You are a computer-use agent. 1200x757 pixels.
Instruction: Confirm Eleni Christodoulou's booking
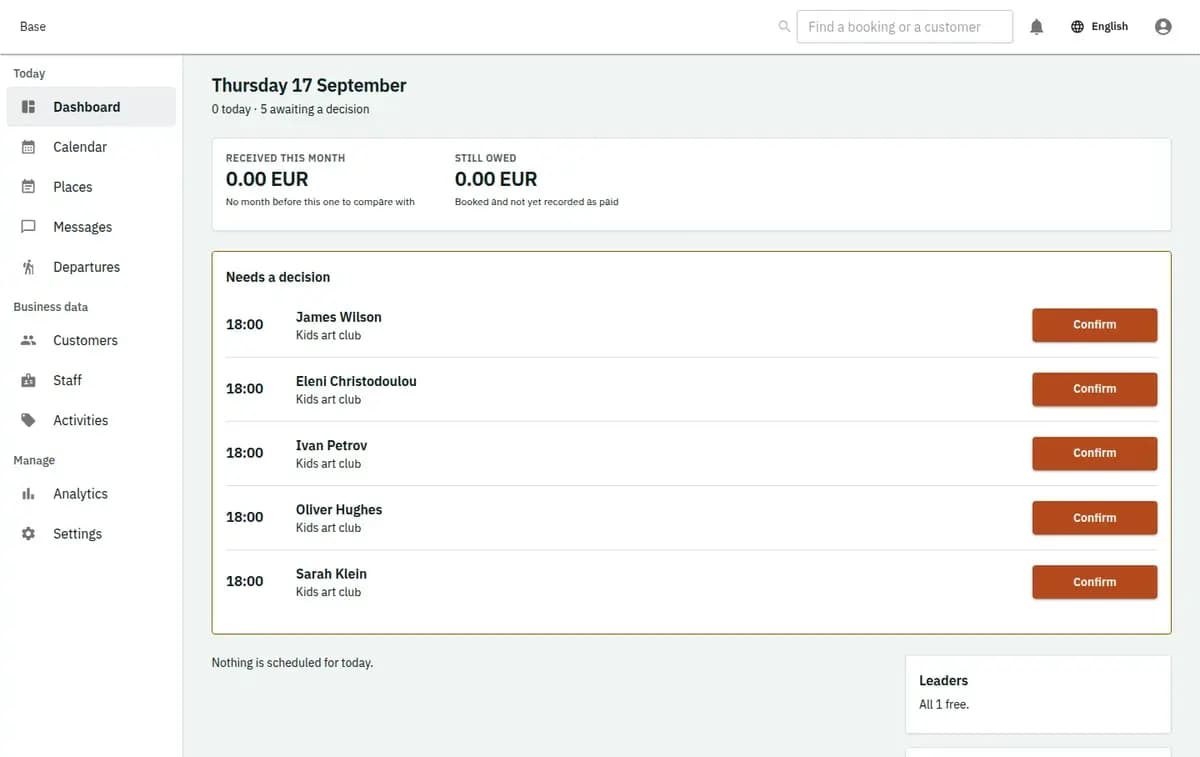(1094, 389)
